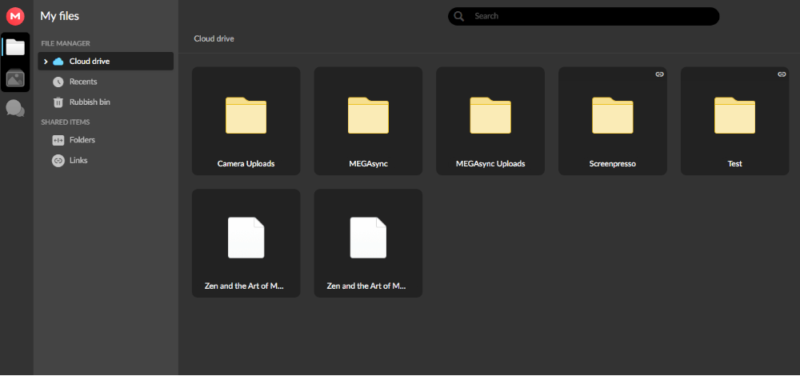Open the photos gallery icon in sidebar
The height and width of the screenshot is (376, 800).
[15, 78]
